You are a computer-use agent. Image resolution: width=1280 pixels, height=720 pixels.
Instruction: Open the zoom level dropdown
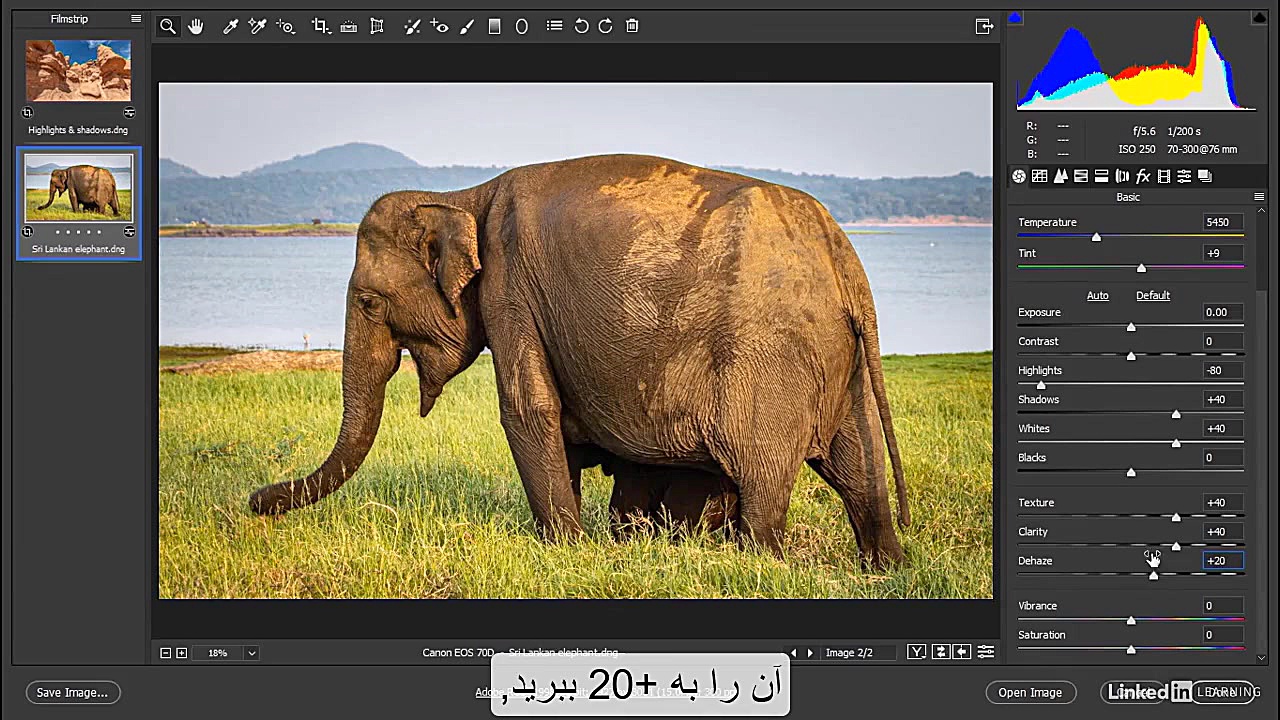coord(252,653)
